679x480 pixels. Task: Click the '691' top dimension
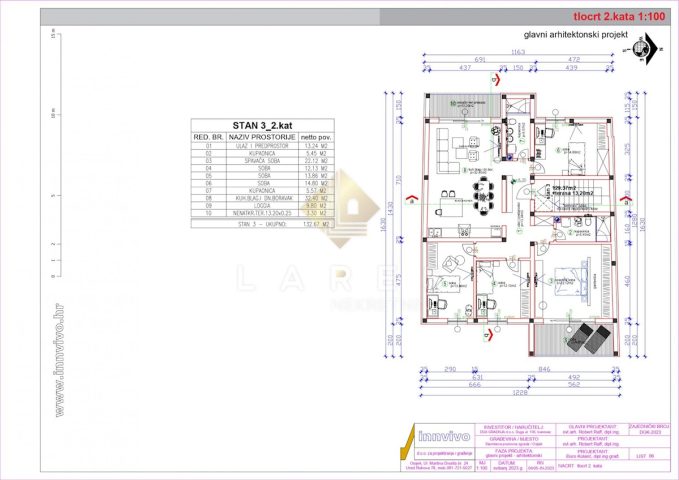point(480,60)
